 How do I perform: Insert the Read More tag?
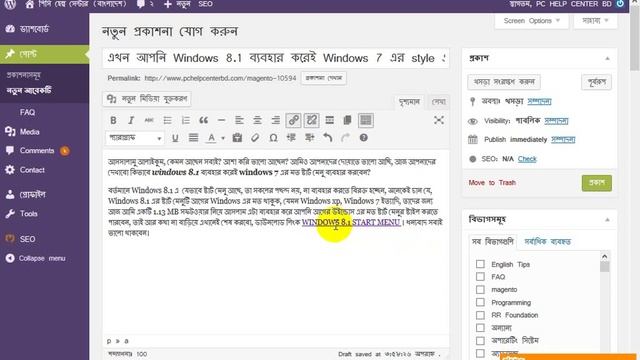click(x=329, y=120)
